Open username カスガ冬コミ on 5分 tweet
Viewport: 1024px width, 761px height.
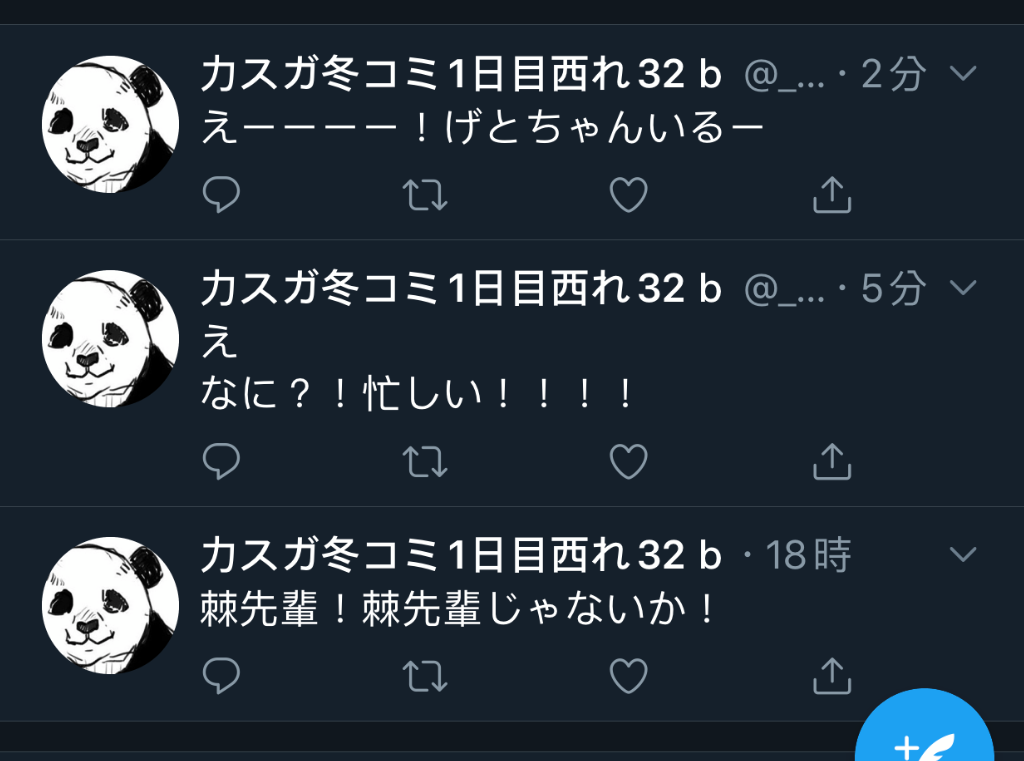461,288
